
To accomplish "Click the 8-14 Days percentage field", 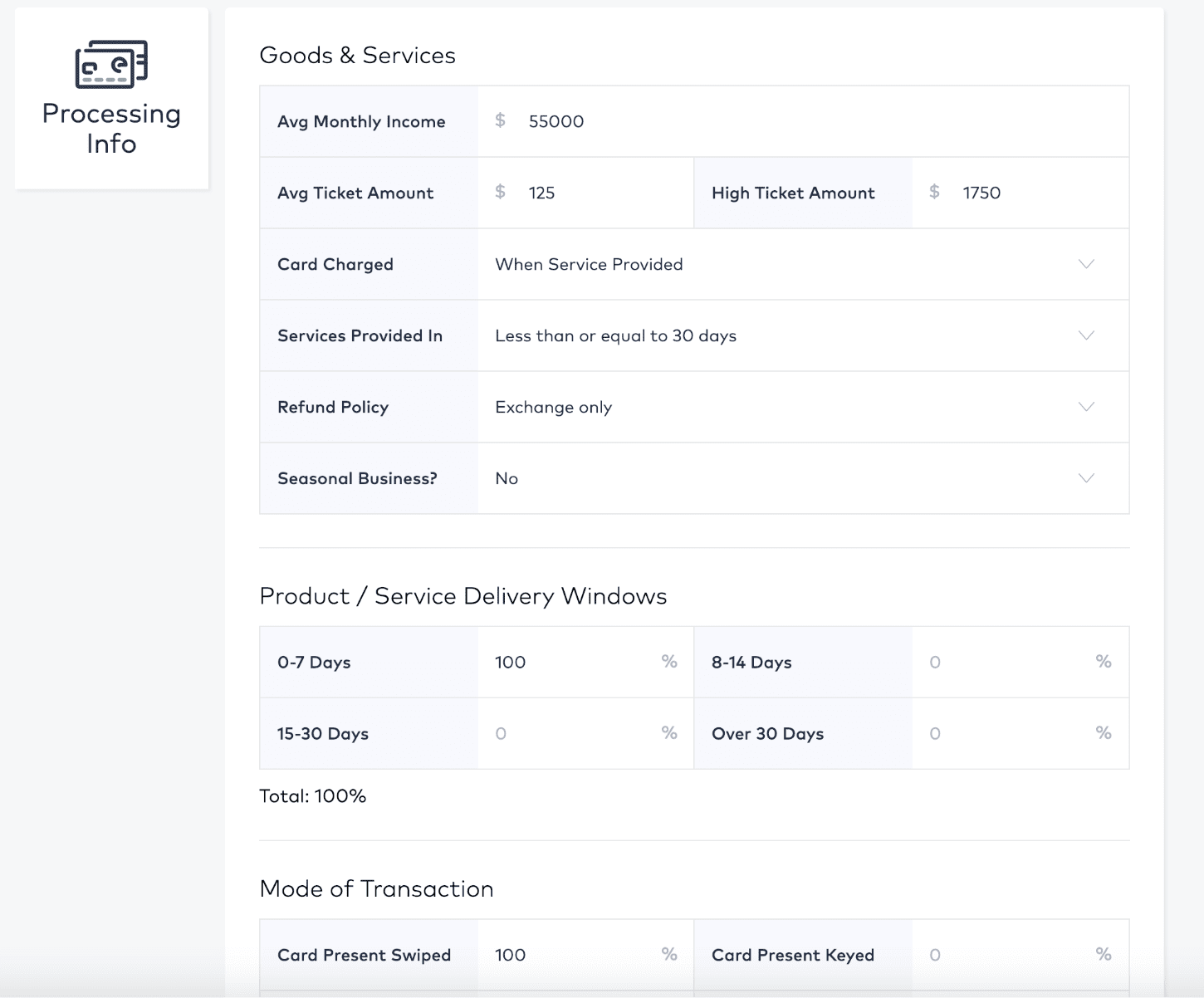I will point(1005,663).
